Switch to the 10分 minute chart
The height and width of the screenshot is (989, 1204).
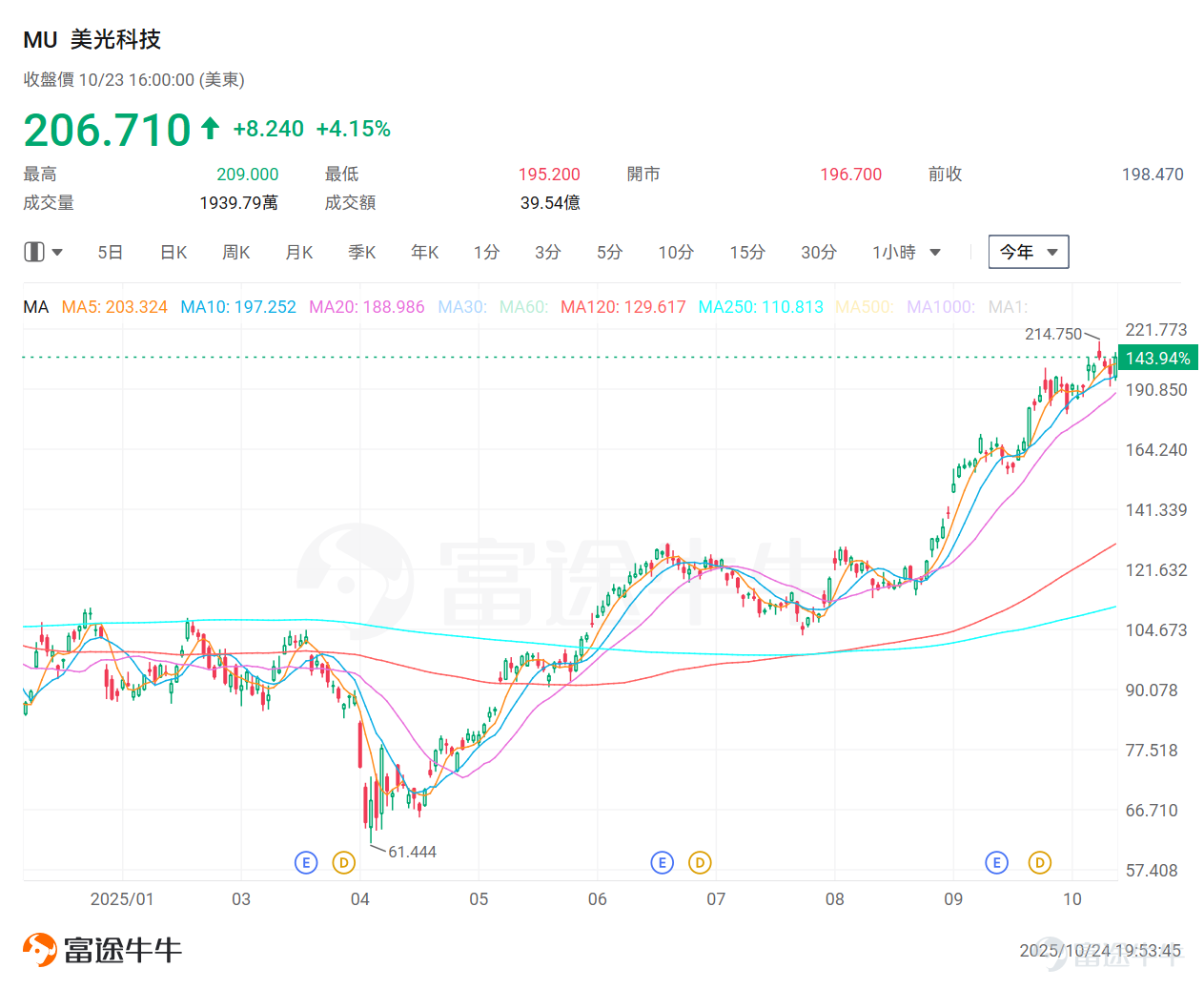coord(676,253)
